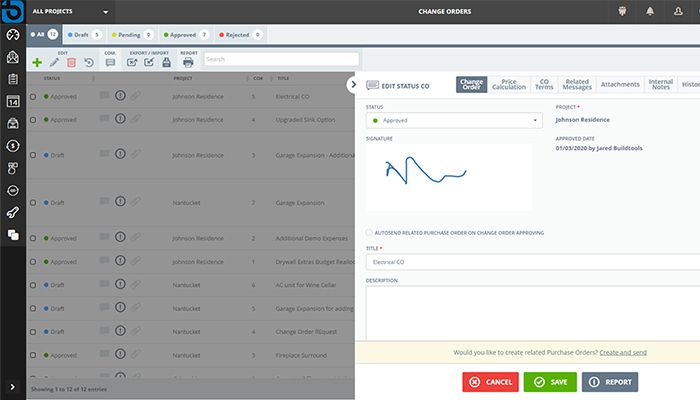Open the clipboard icon in sidebar

[x=13, y=79]
